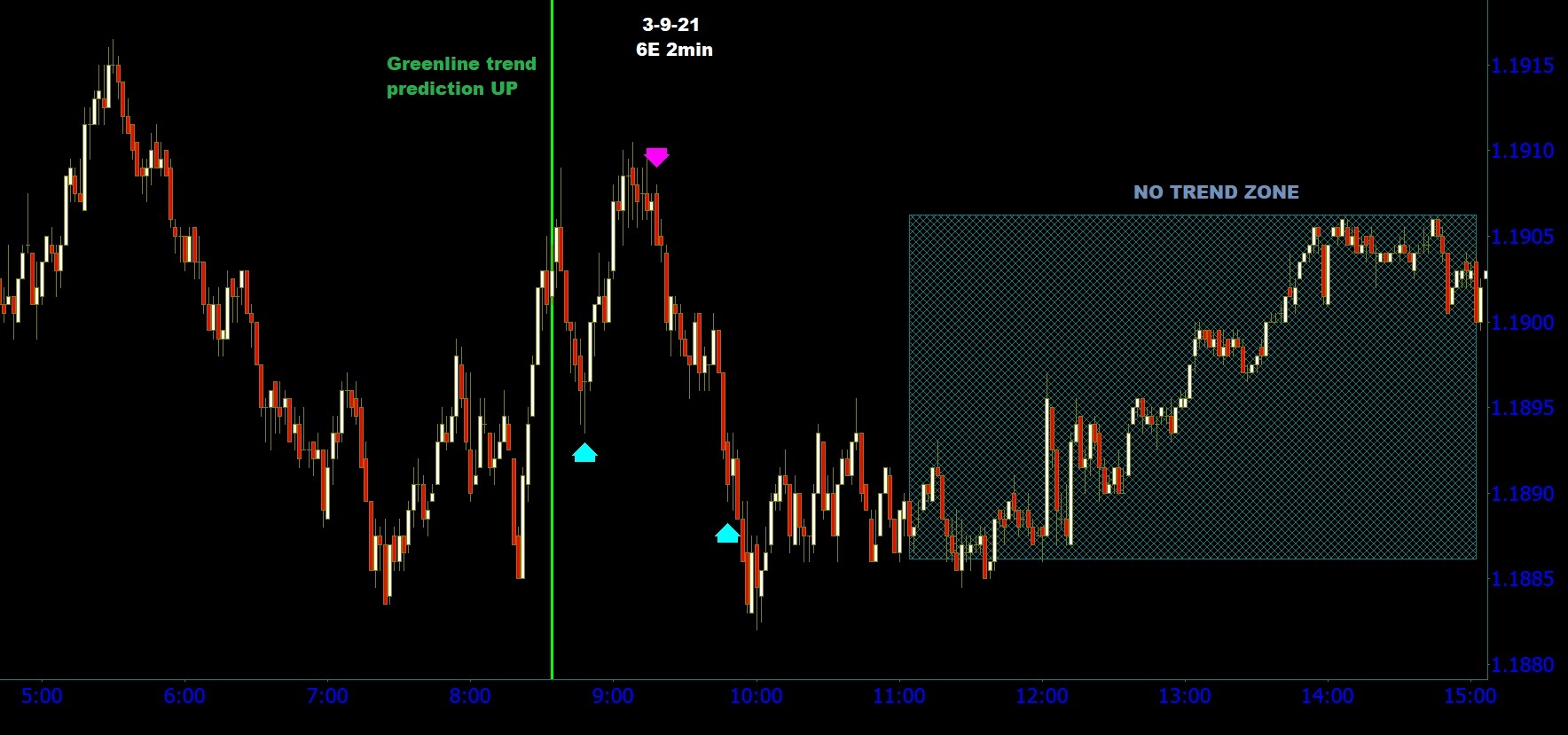
Task: Select the 'NO TREND ZONE' label
Action: [1216, 192]
